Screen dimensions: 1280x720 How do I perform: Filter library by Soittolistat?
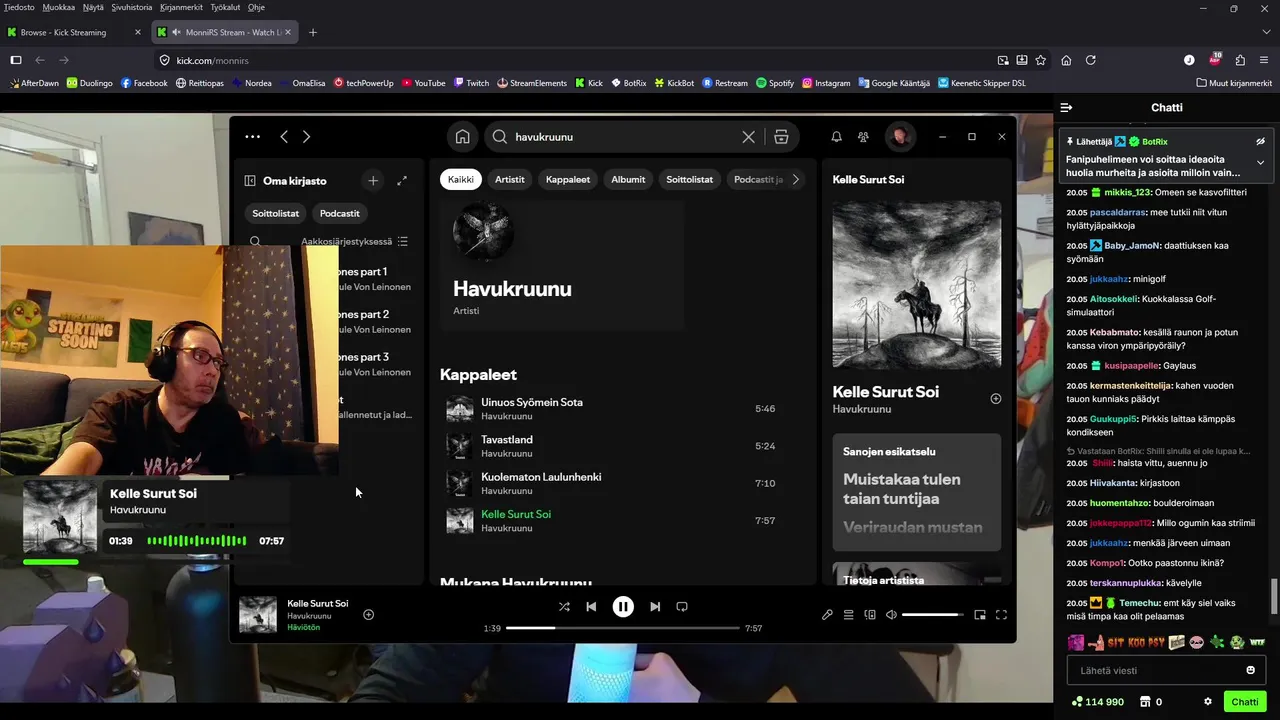click(275, 213)
